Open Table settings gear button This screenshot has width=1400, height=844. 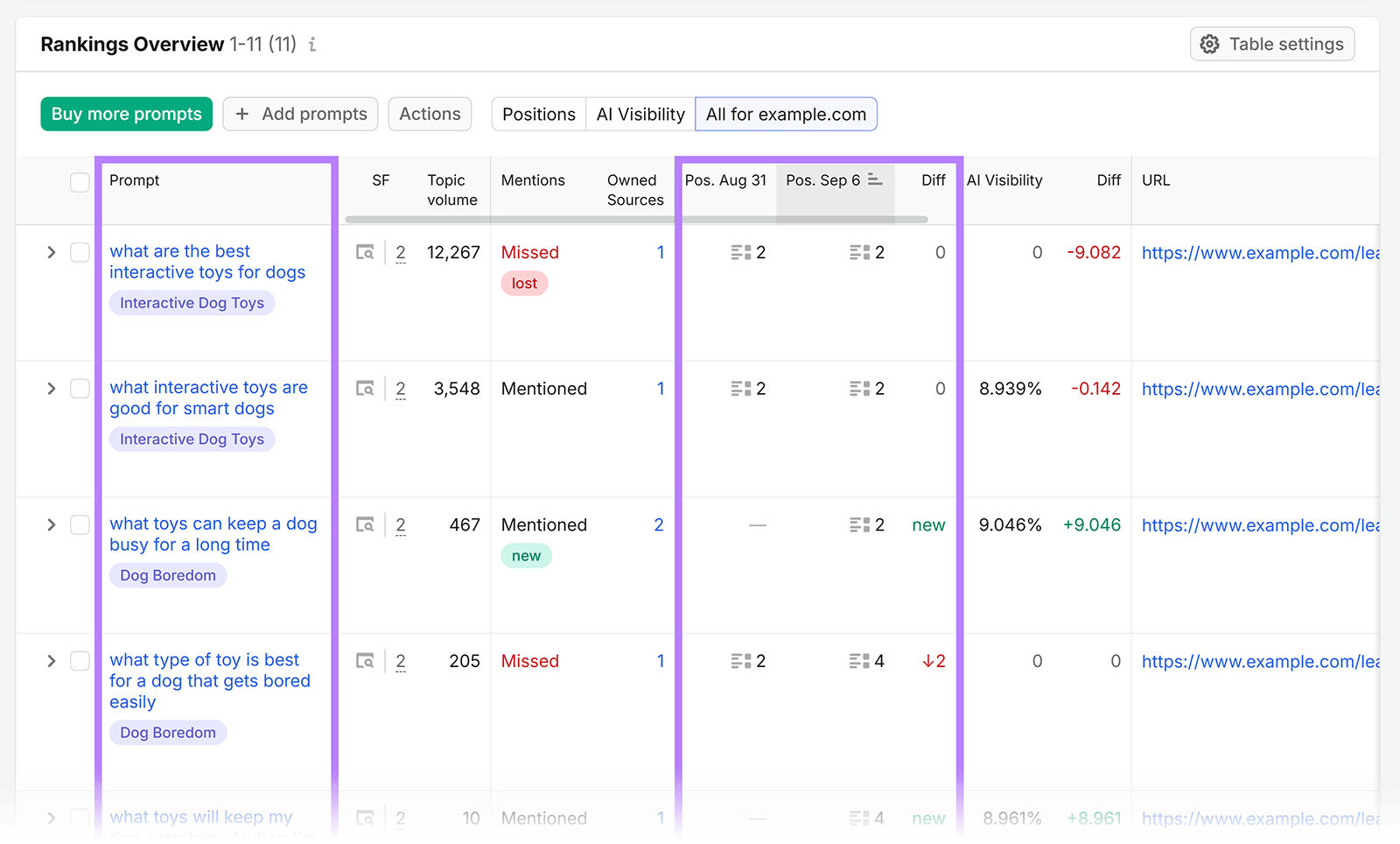coord(1272,44)
